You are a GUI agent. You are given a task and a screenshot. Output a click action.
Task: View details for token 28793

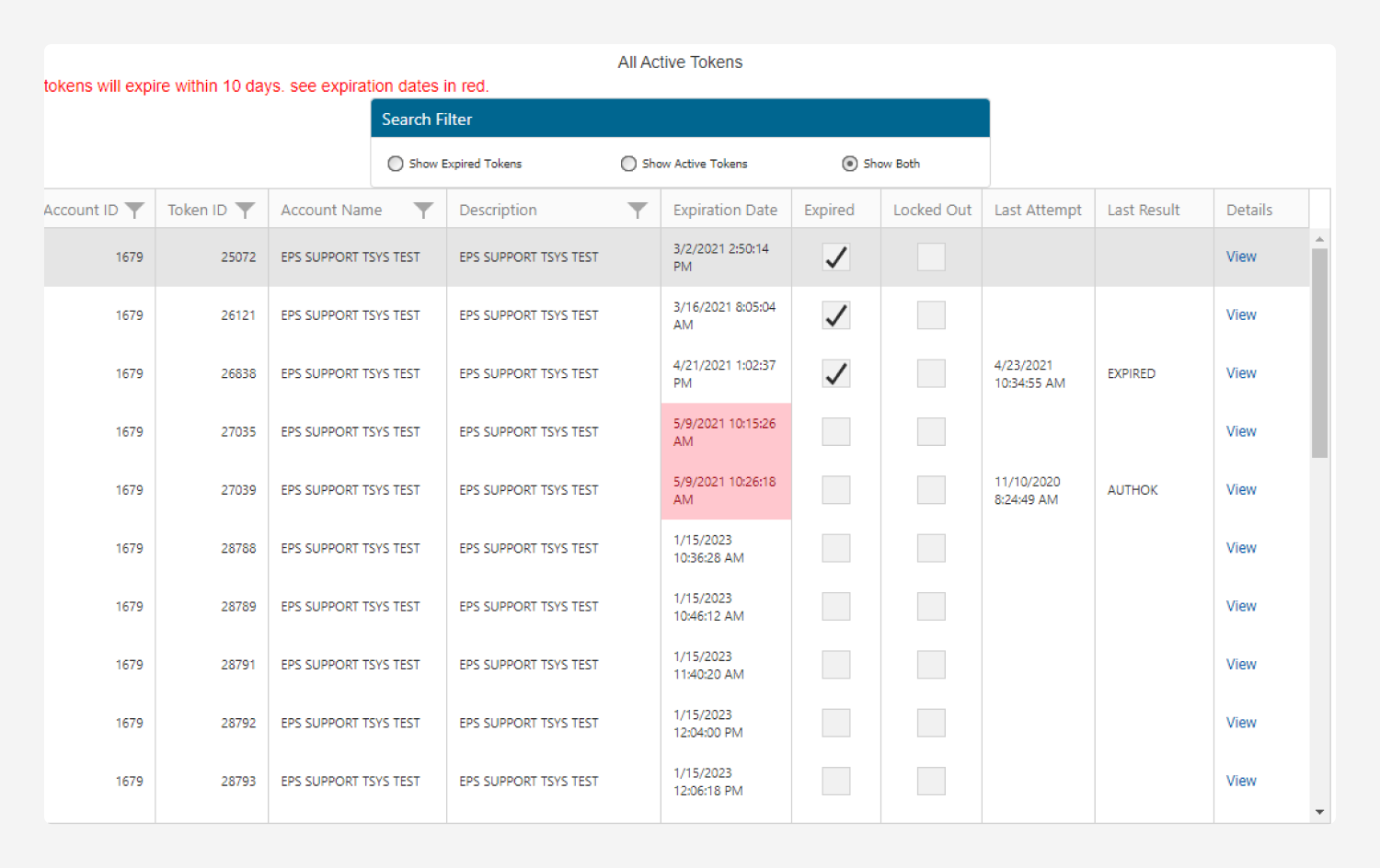tap(1240, 781)
